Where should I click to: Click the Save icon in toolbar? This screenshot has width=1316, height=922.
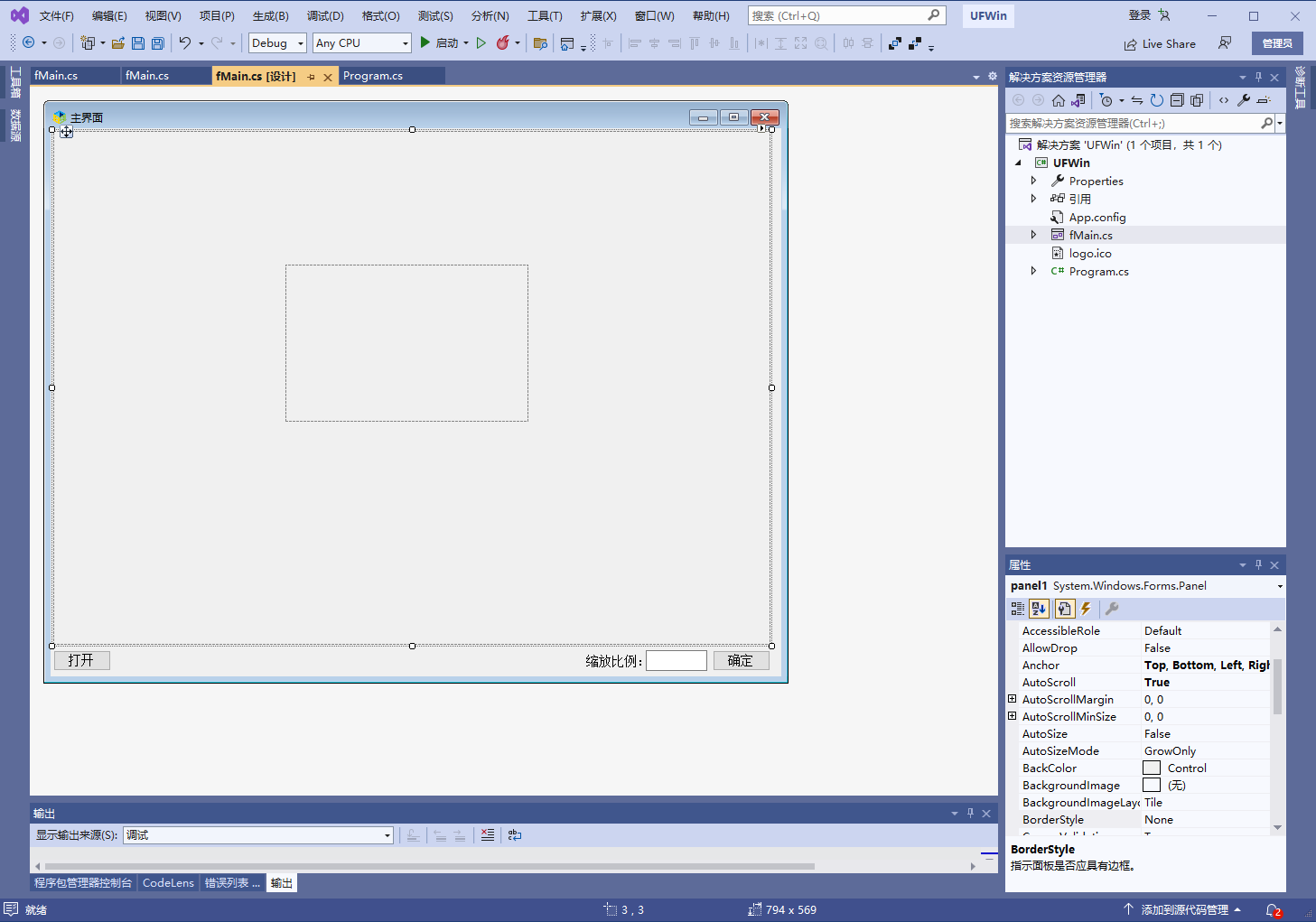(x=137, y=43)
